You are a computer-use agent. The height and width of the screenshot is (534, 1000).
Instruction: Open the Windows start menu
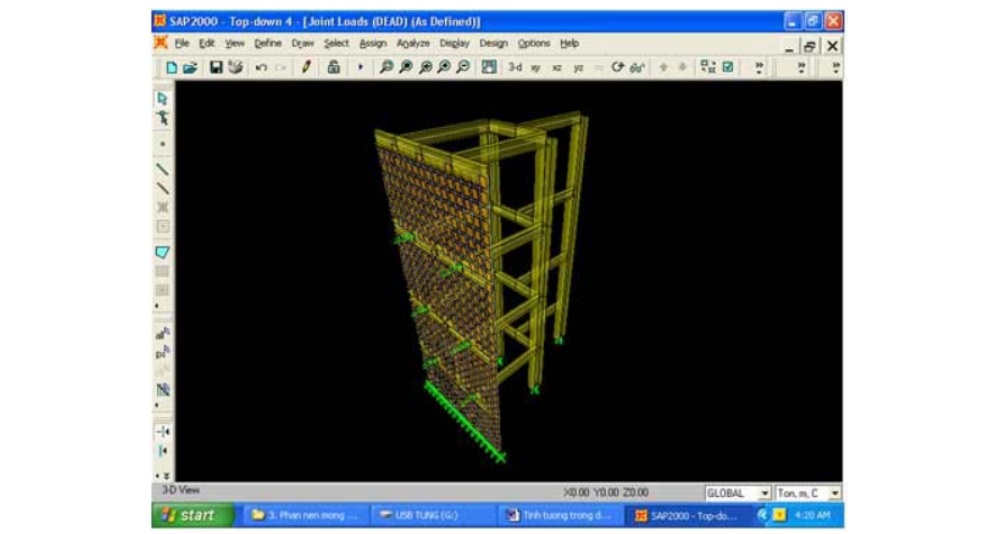click(193, 515)
